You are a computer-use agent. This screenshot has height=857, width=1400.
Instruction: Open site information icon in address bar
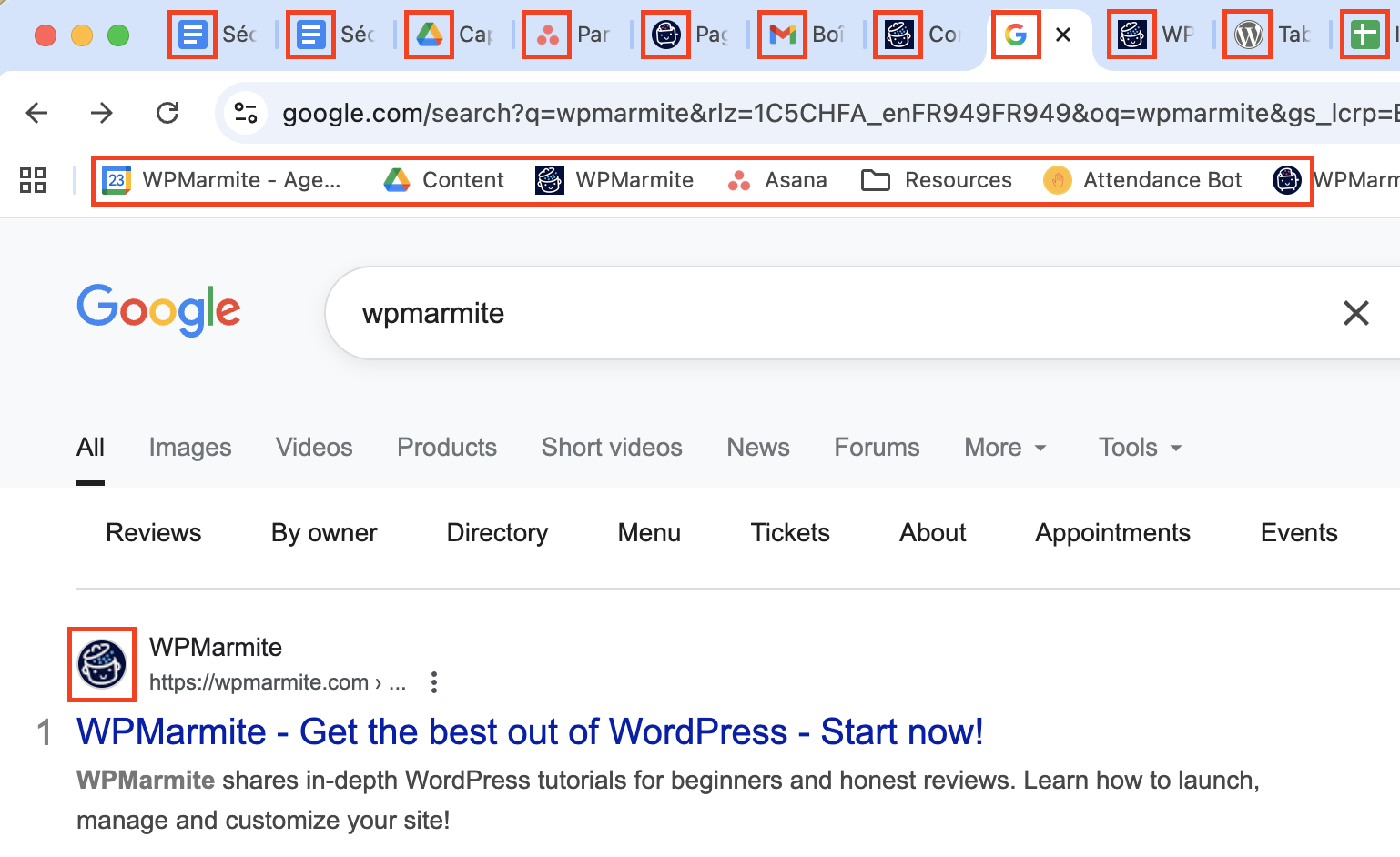click(x=246, y=113)
